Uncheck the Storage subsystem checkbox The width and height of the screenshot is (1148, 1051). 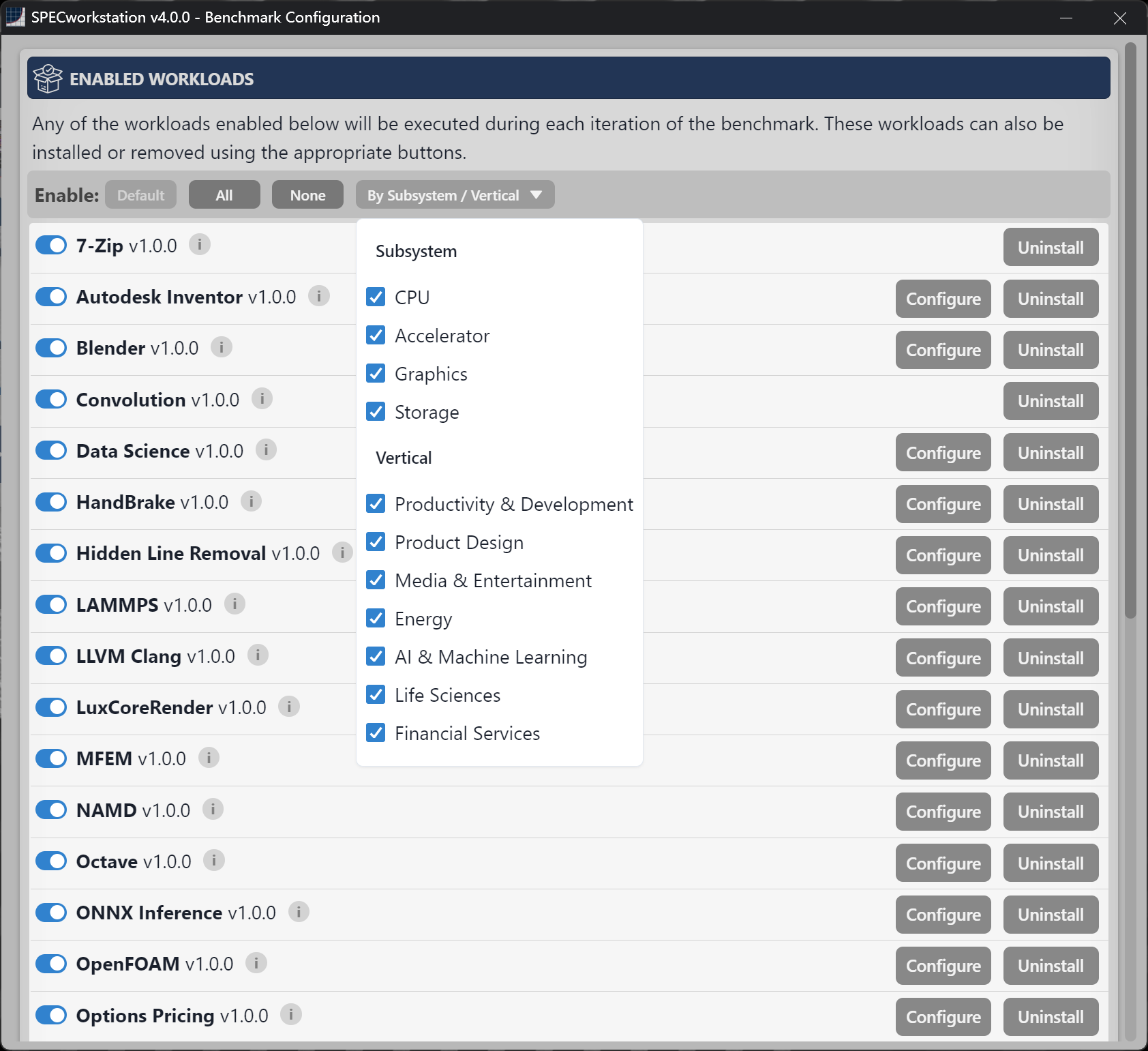(x=376, y=411)
